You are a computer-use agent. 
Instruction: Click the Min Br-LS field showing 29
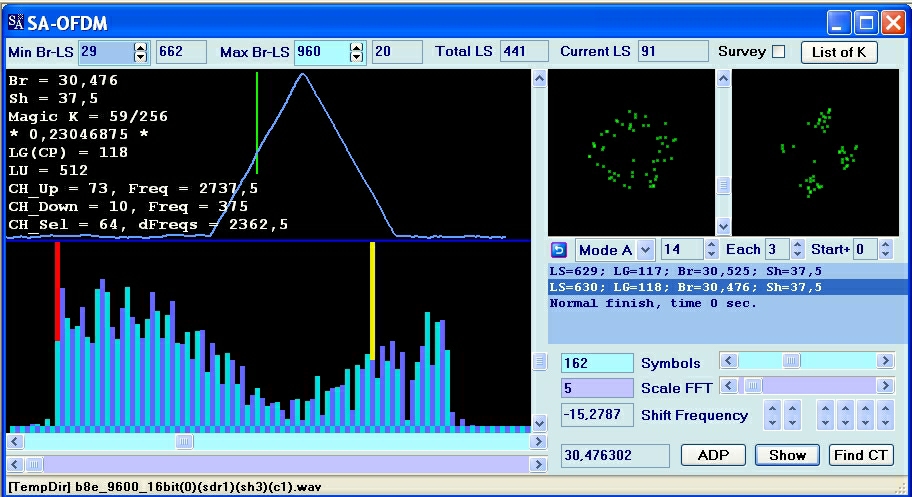click(x=106, y=52)
